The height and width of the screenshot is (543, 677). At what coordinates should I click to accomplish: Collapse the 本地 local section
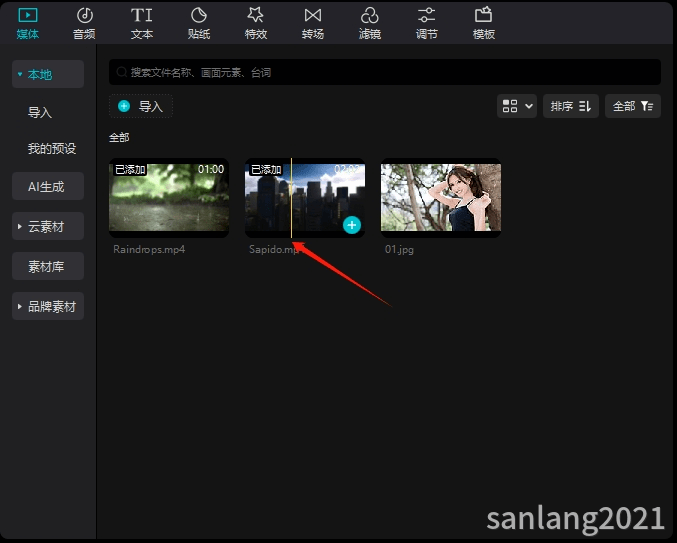click(x=48, y=74)
